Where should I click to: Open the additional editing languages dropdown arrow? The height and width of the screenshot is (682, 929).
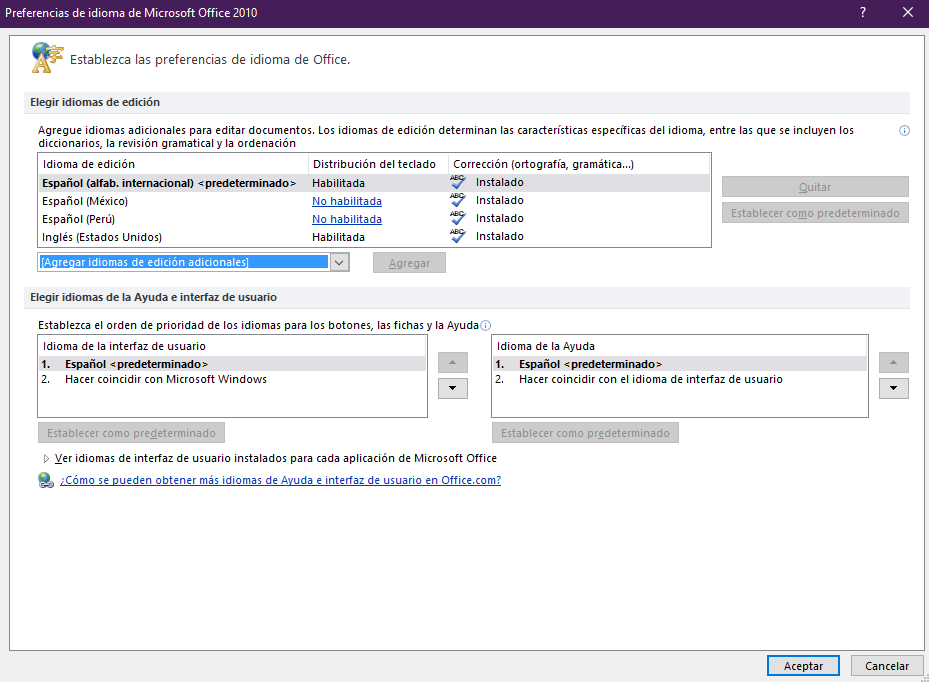339,262
